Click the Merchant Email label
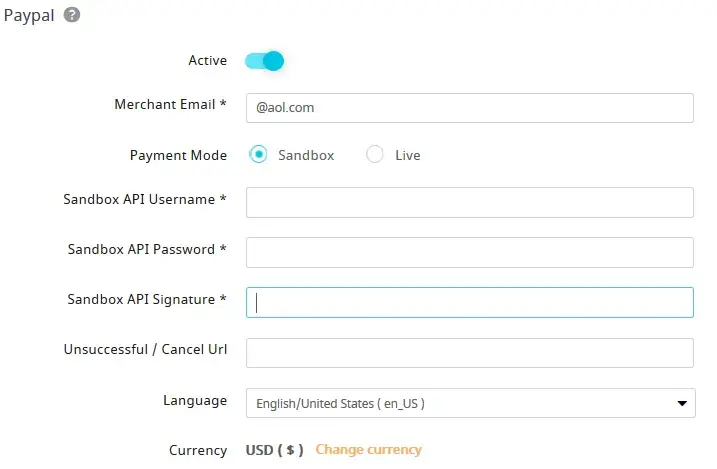Image resolution: width=717 pixels, height=469 pixels. point(170,105)
